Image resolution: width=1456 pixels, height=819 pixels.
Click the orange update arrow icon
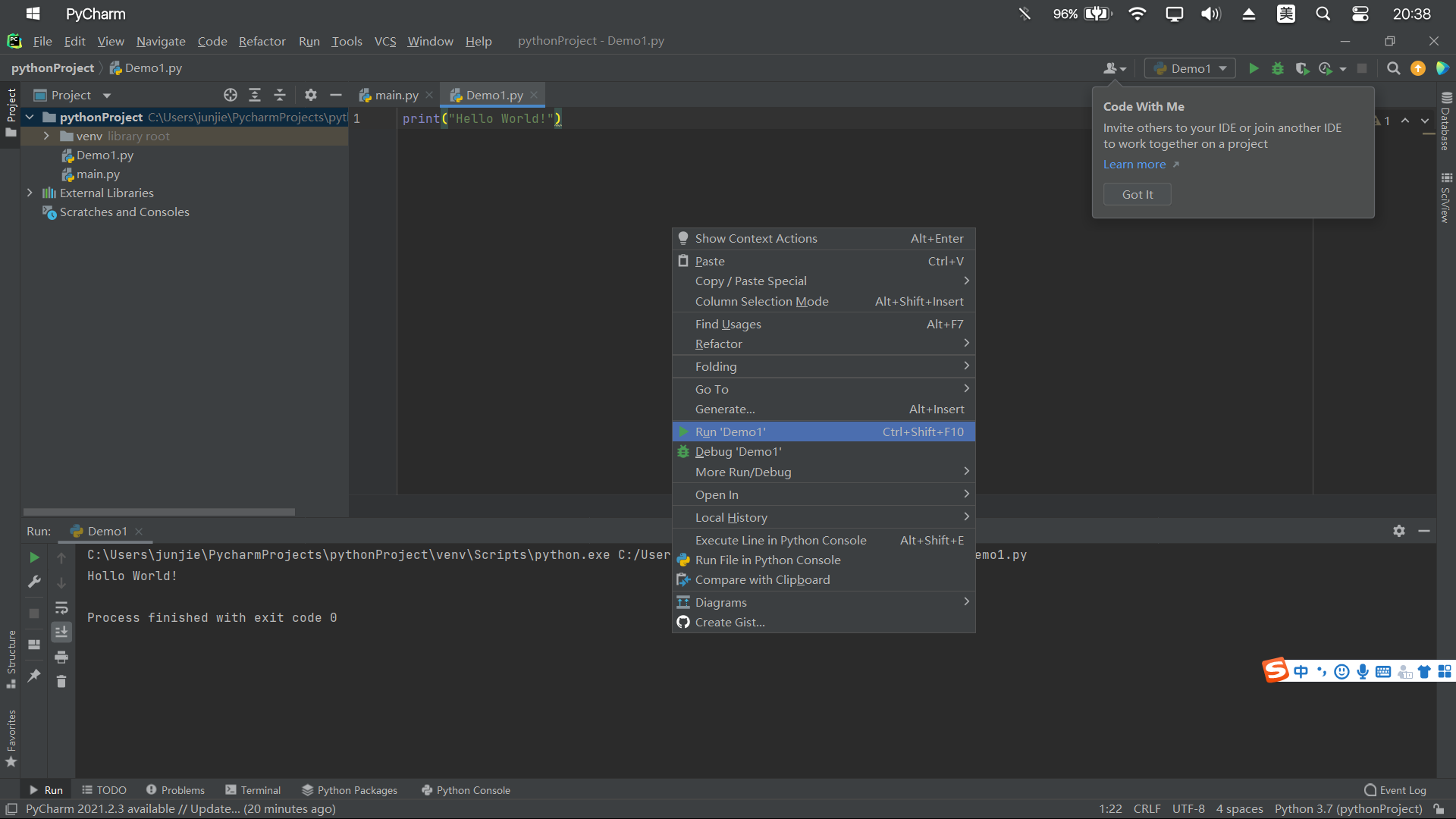1418,68
